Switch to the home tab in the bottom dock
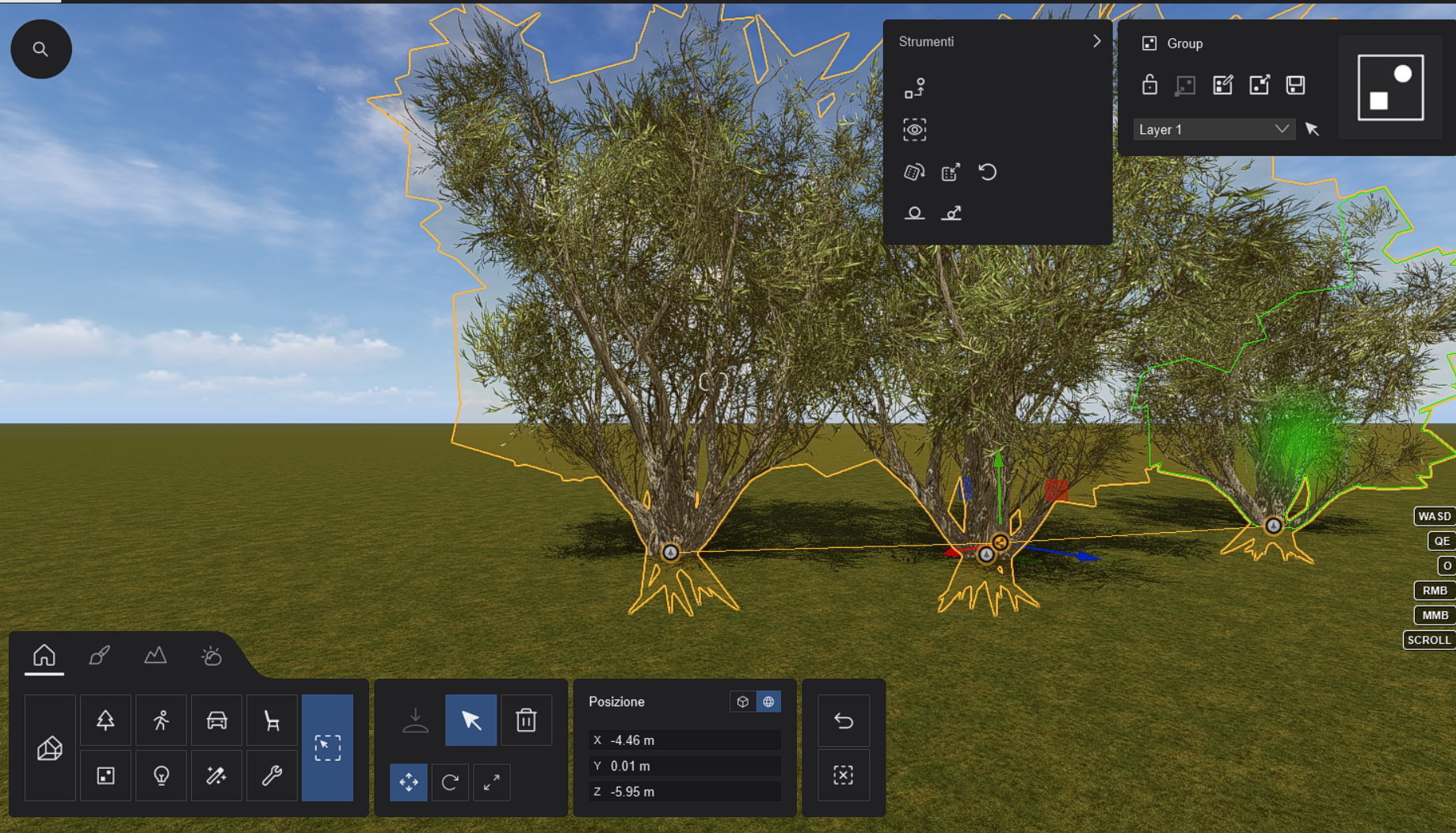 click(44, 656)
